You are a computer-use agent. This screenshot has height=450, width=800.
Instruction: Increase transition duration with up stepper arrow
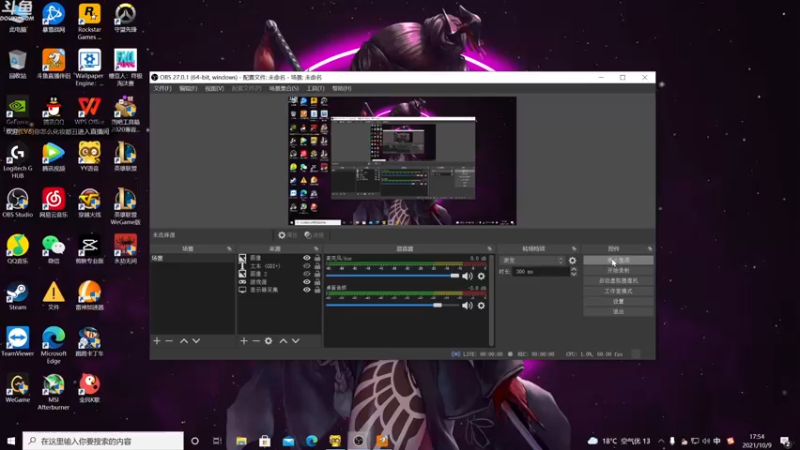573,269
